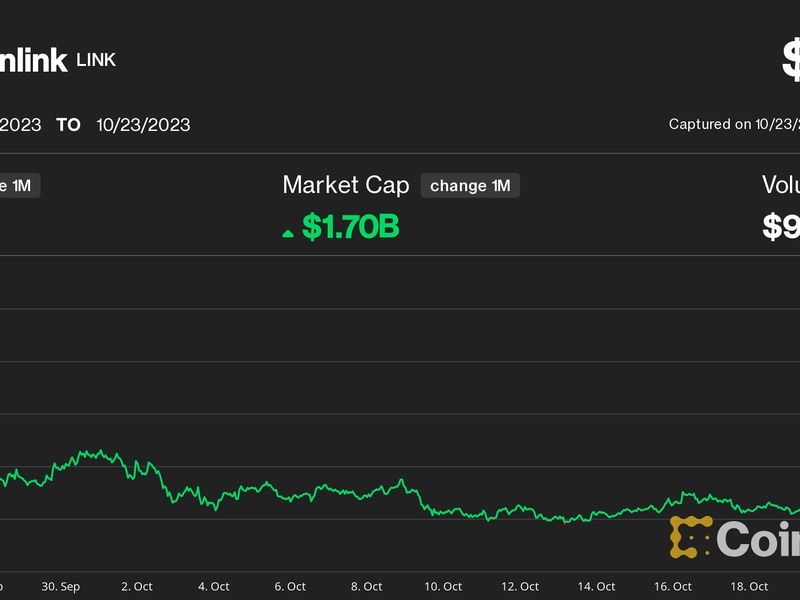Click the '2. Oct' axis label
800x600 pixels.
click(x=137, y=587)
